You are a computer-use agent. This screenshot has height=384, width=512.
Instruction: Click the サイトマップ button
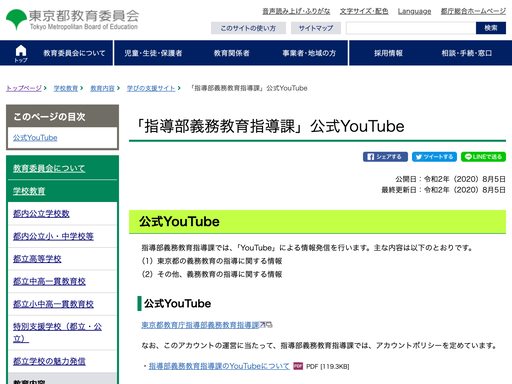point(316,28)
